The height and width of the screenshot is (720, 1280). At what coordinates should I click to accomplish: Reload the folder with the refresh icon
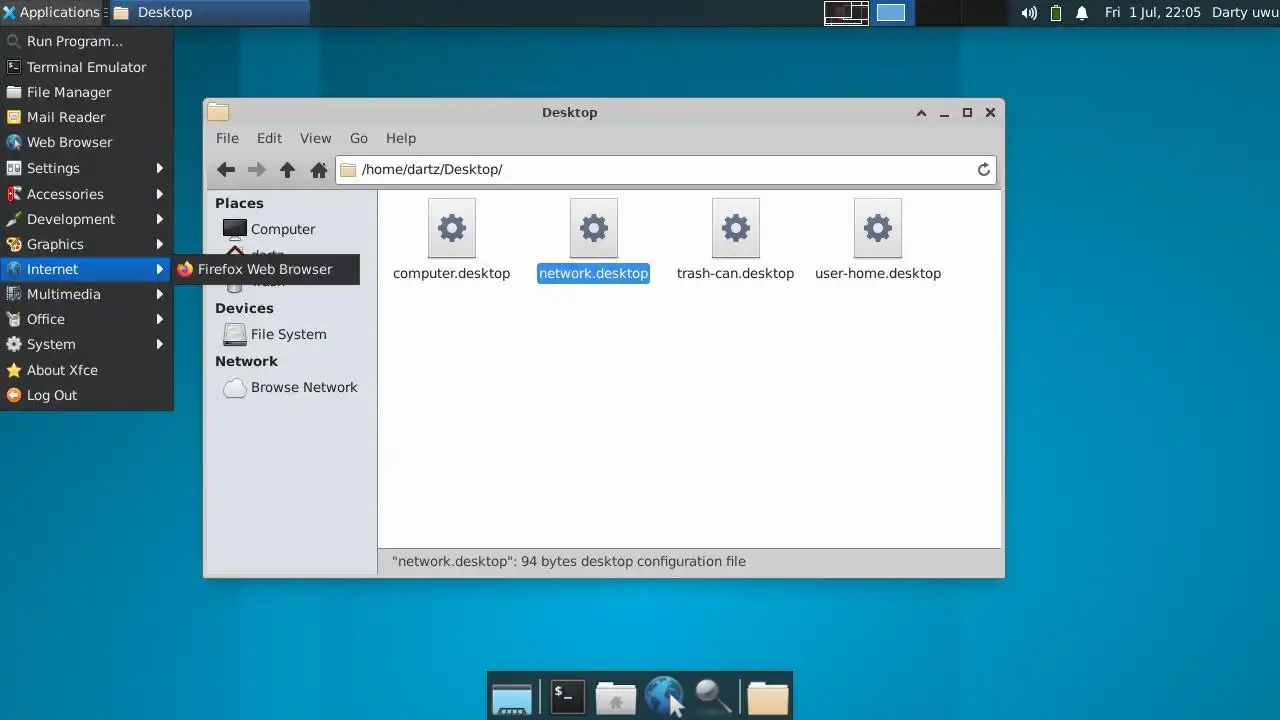pos(984,170)
